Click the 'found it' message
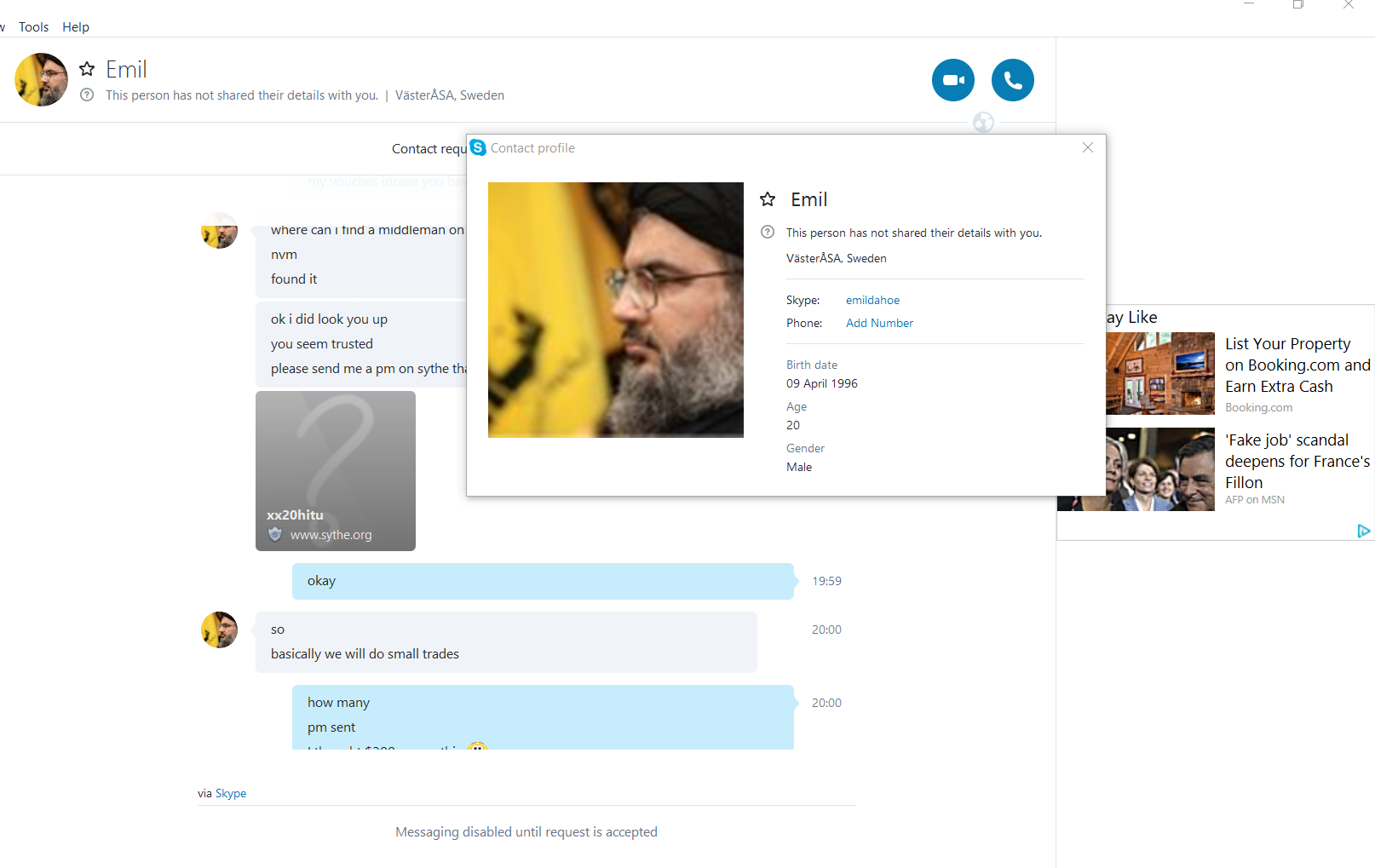This screenshot has height=868, width=1375. coord(294,279)
